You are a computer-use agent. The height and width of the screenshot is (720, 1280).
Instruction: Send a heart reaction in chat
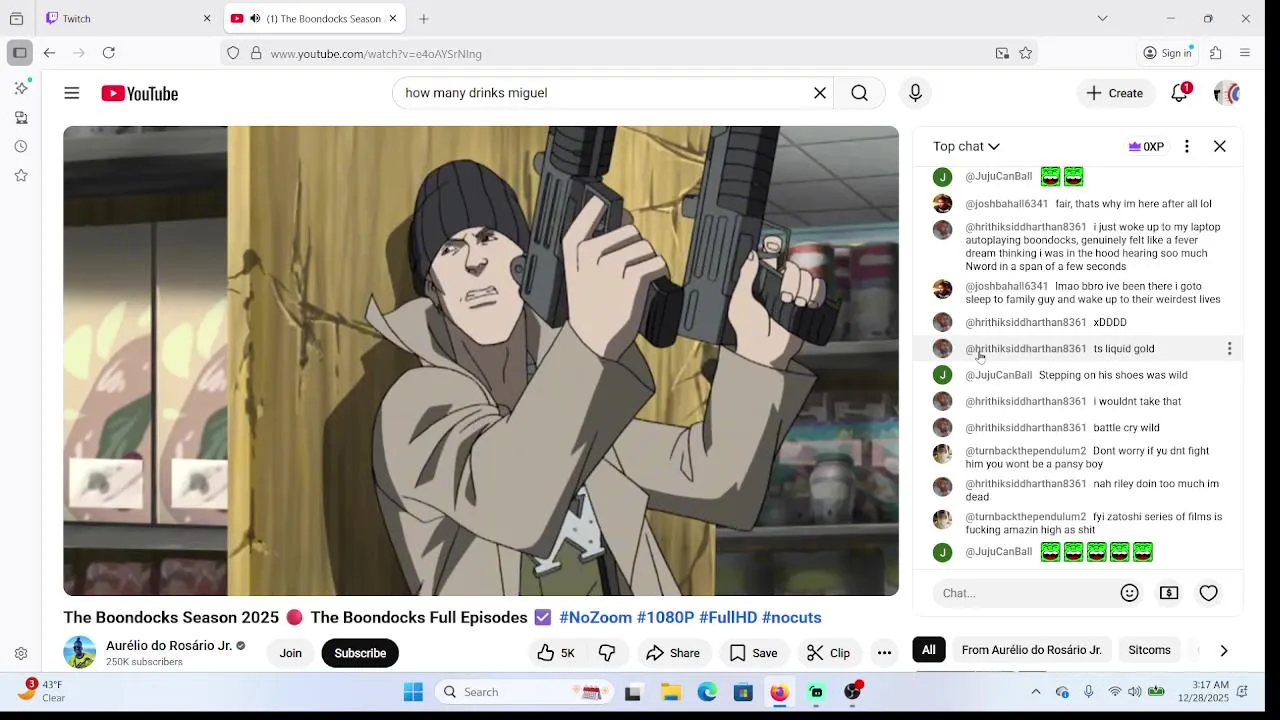coord(1208,593)
